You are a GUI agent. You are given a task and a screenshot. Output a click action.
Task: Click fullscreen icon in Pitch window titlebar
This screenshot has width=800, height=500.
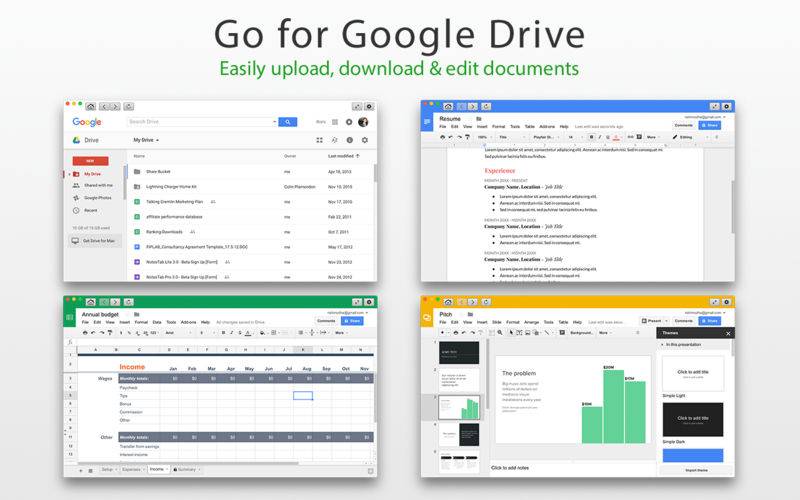714,302
